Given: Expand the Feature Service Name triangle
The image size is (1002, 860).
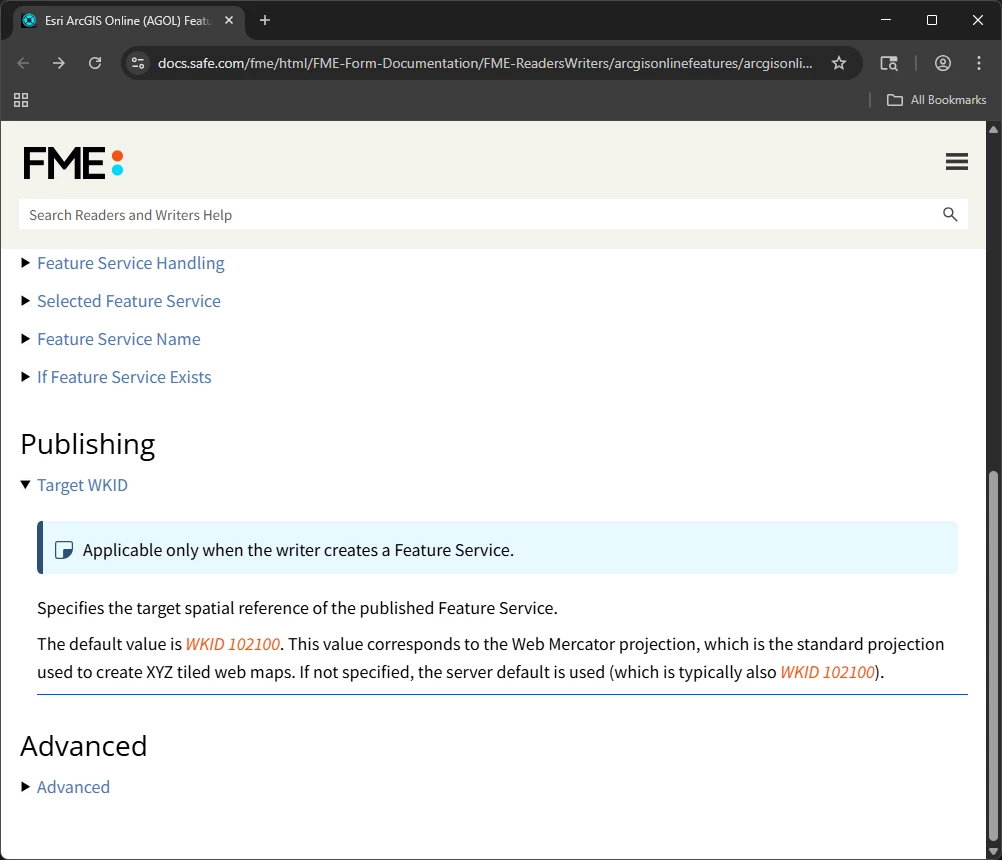Looking at the screenshot, I should click(x=26, y=339).
